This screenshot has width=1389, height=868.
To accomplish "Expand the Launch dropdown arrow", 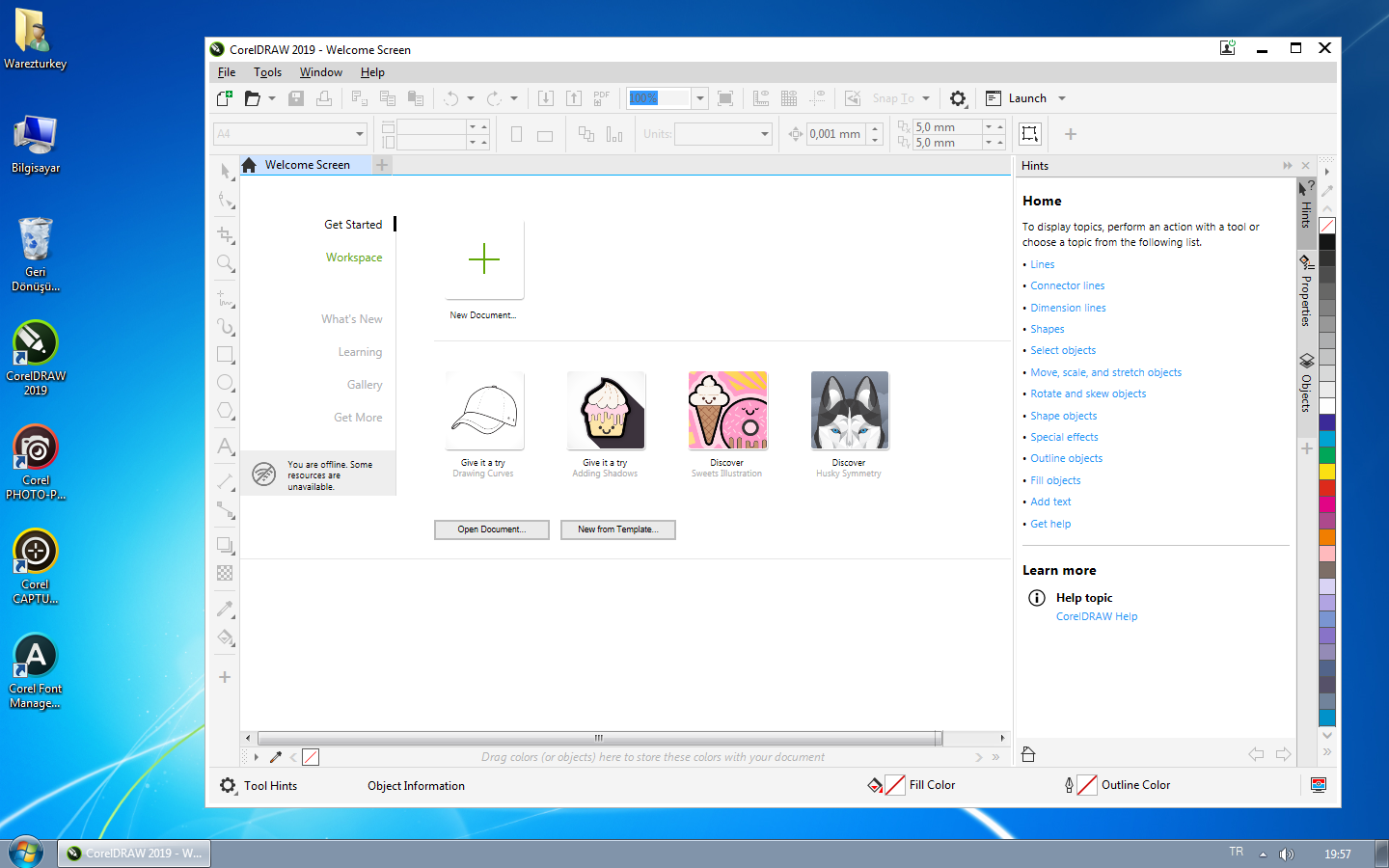I will 1062,98.
